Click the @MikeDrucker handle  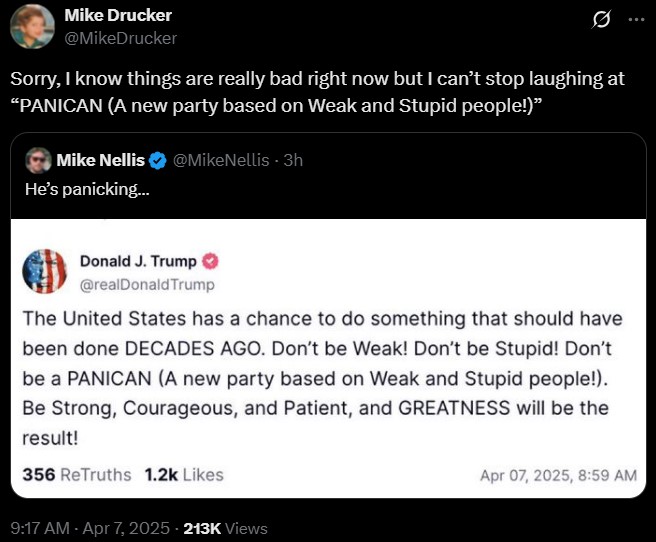click(x=120, y=38)
